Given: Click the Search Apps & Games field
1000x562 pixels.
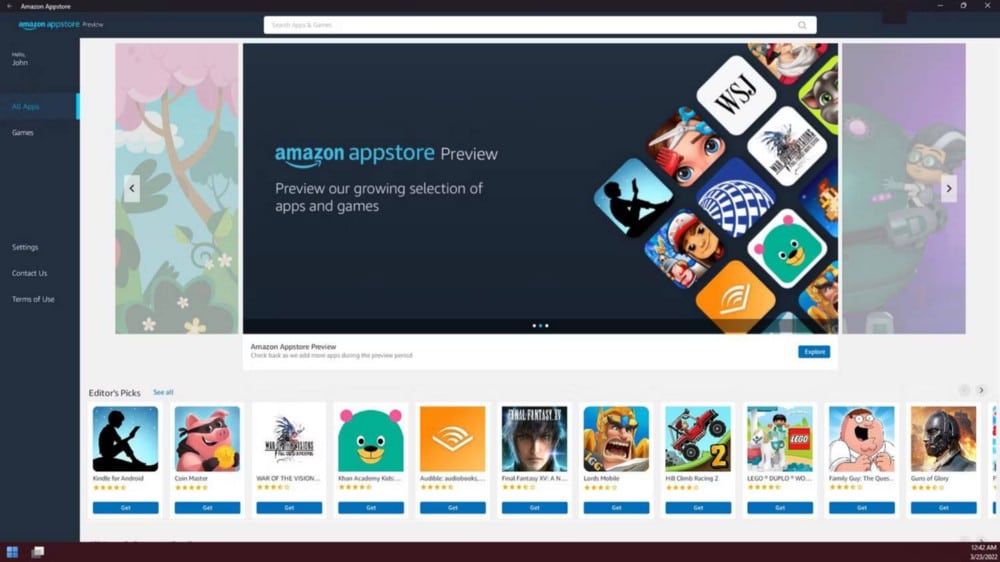Looking at the screenshot, I should tap(540, 25).
